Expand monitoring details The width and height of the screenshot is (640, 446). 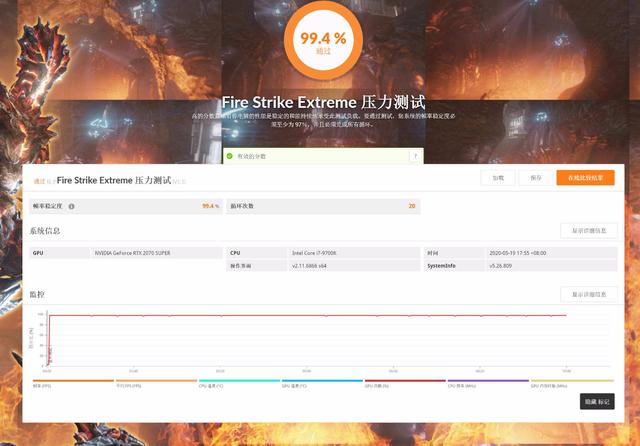[x=589, y=295]
